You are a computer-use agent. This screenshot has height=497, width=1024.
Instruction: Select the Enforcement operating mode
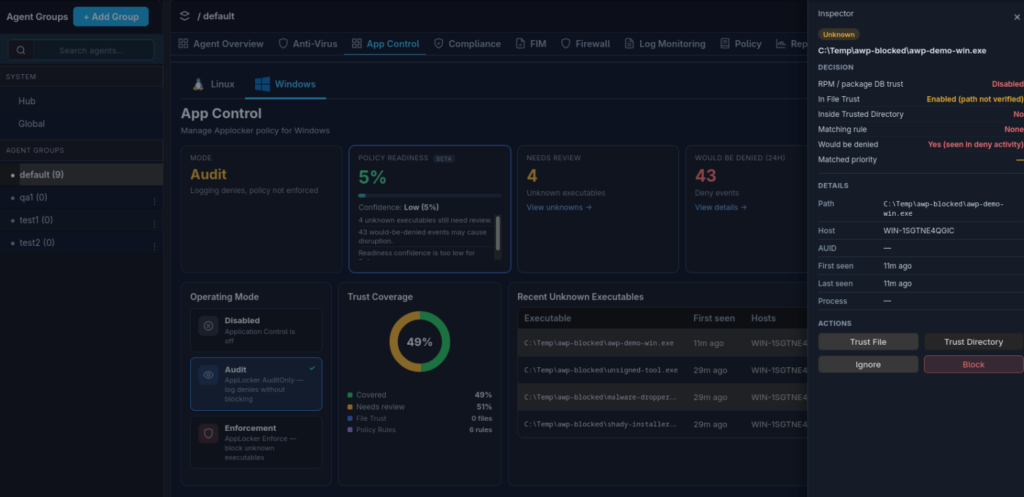click(x=256, y=442)
